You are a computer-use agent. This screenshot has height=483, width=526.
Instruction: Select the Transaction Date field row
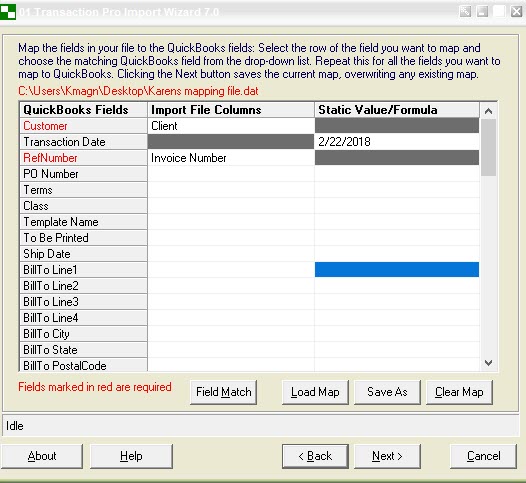pyautogui.click(x=84, y=142)
